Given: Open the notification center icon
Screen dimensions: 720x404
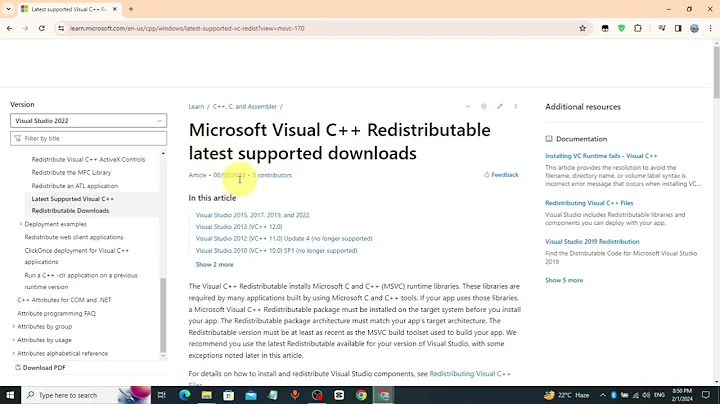Looking at the screenshot, I should (x=706, y=395).
